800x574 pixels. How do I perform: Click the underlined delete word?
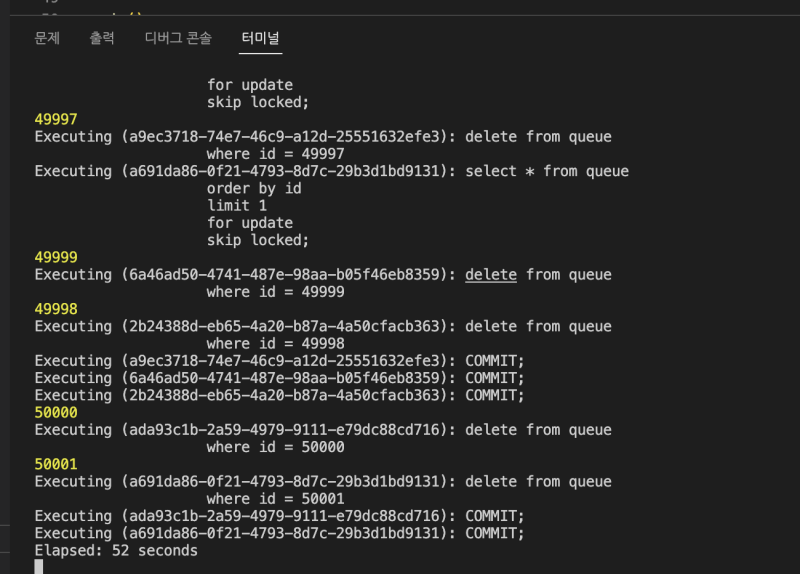(491, 274)
